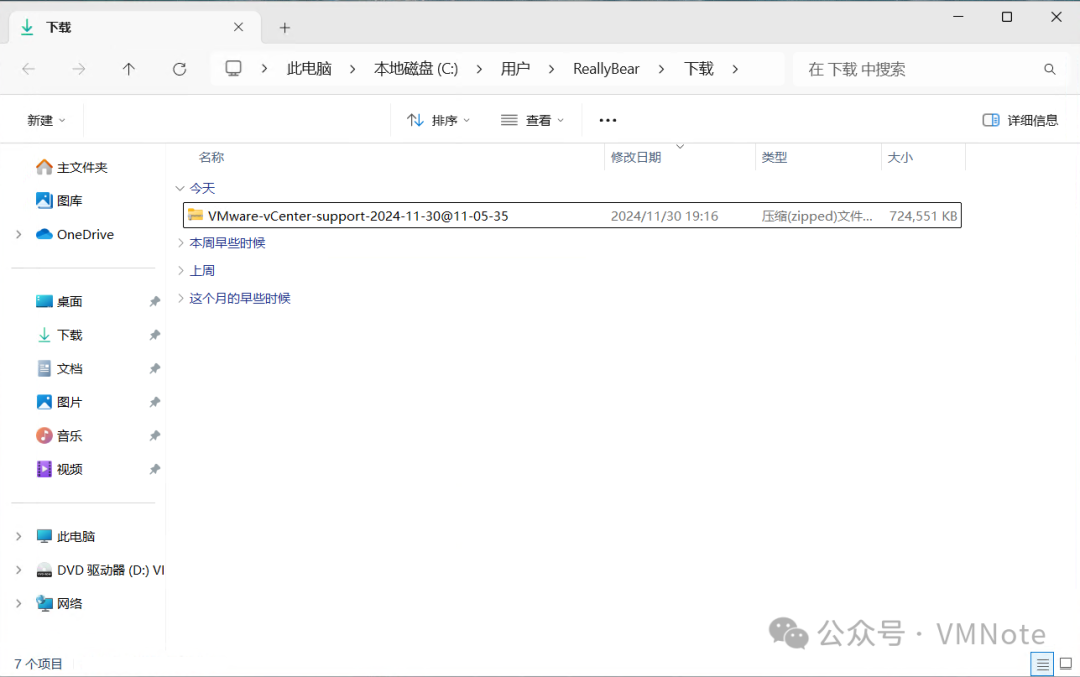Go back with the back arrow
This screenshot has width=1080, height=677.
click(28, 69)
